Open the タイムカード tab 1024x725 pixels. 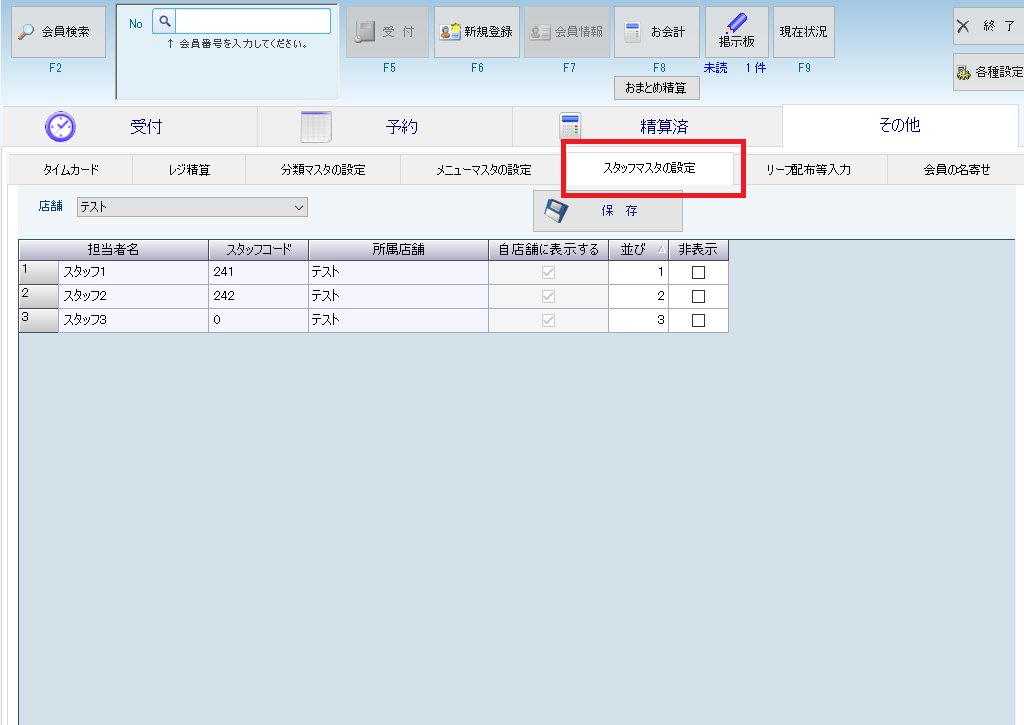(71, 170)
